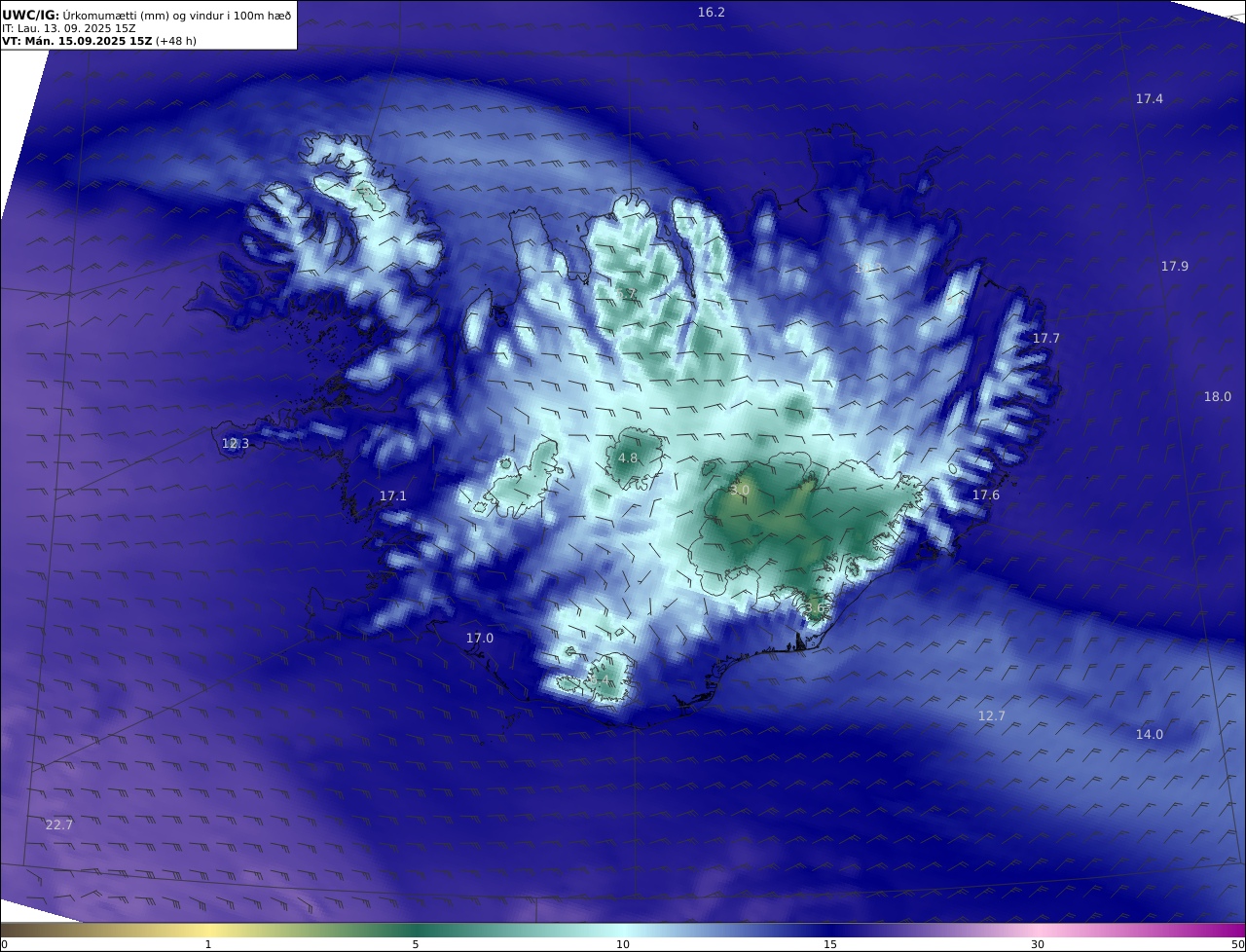Click the 3.6 value near the coast
The width and height of the screenshot is (1246, 952).
[x=815, y=608]
